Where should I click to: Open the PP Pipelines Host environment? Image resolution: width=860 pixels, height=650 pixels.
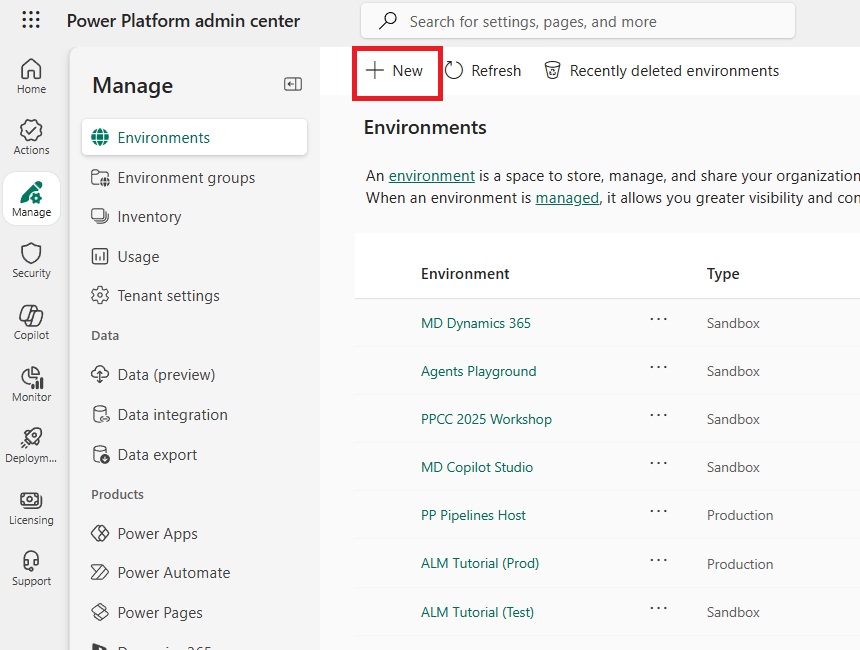473,515
